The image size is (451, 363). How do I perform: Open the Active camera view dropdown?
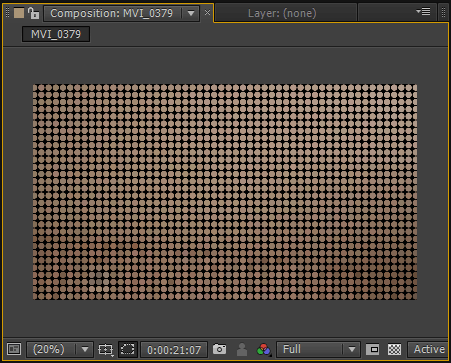pyautogui.click(x=428, y=349)
